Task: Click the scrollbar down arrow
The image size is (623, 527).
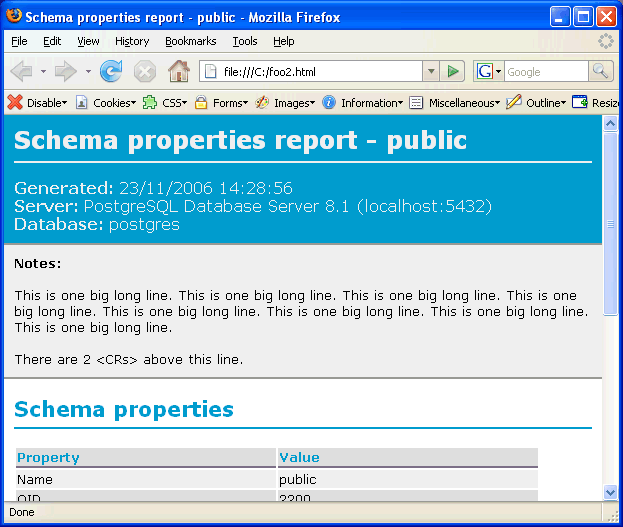Action: pyautogui.click(x=611, y=492)
